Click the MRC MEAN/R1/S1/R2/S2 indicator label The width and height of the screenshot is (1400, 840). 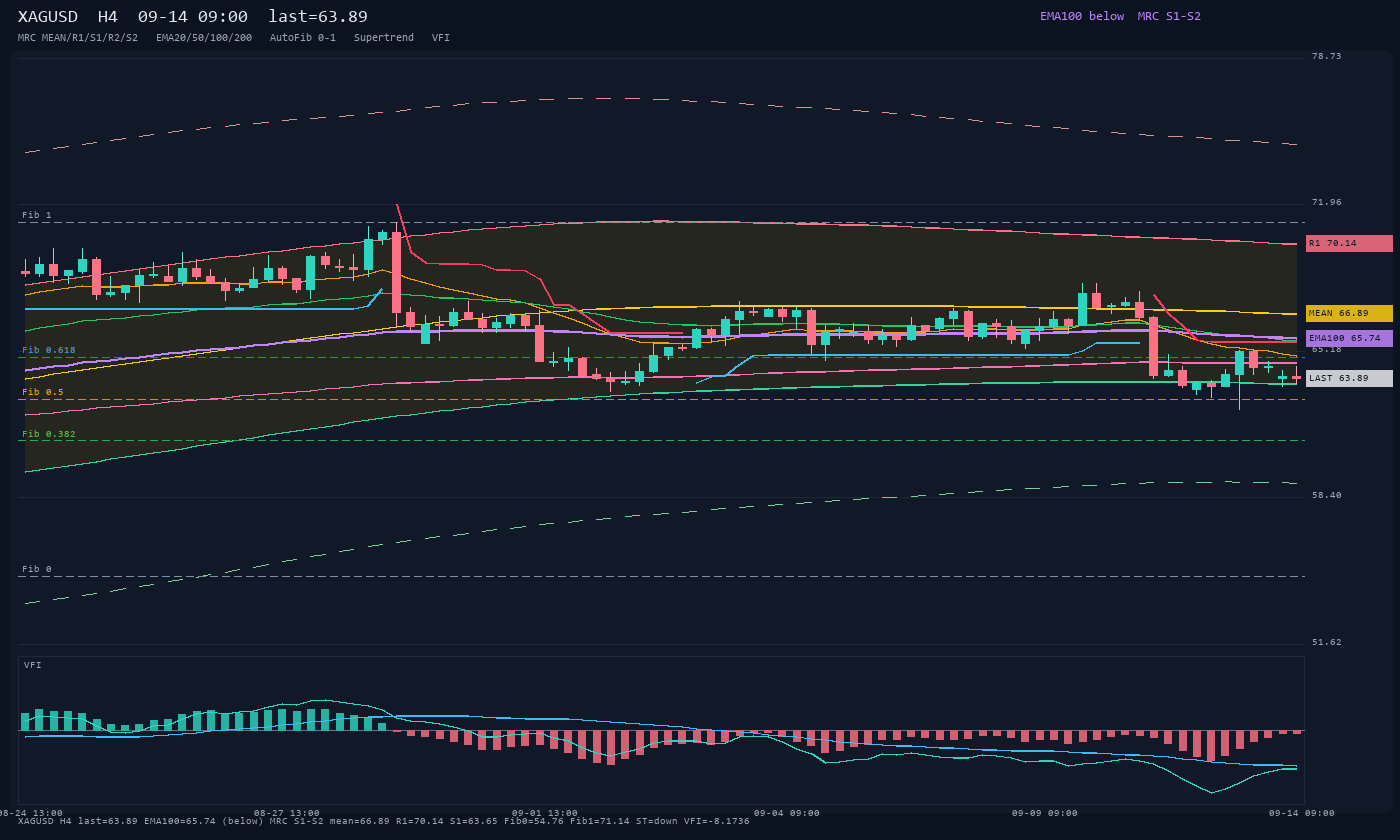78,38
